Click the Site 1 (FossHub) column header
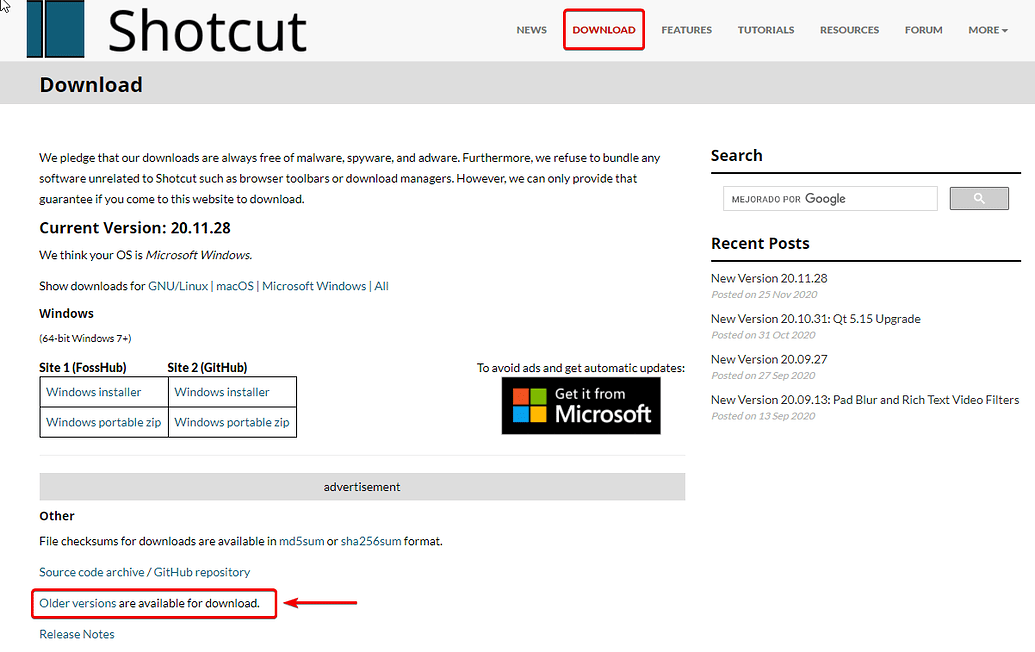 [x=83, y=368]
